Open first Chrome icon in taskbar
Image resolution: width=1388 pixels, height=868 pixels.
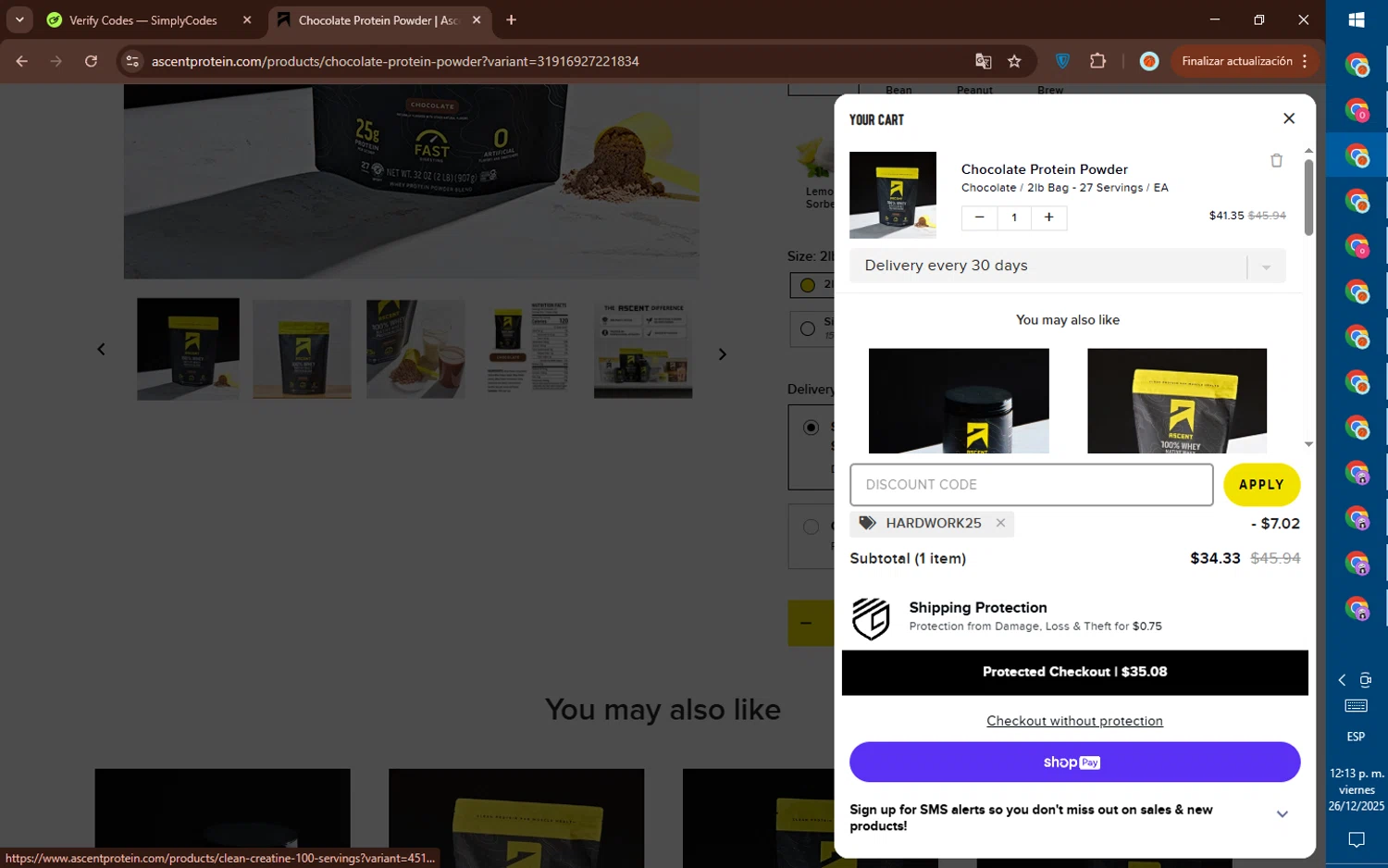pyautogui.click(x=1357, y=65)
